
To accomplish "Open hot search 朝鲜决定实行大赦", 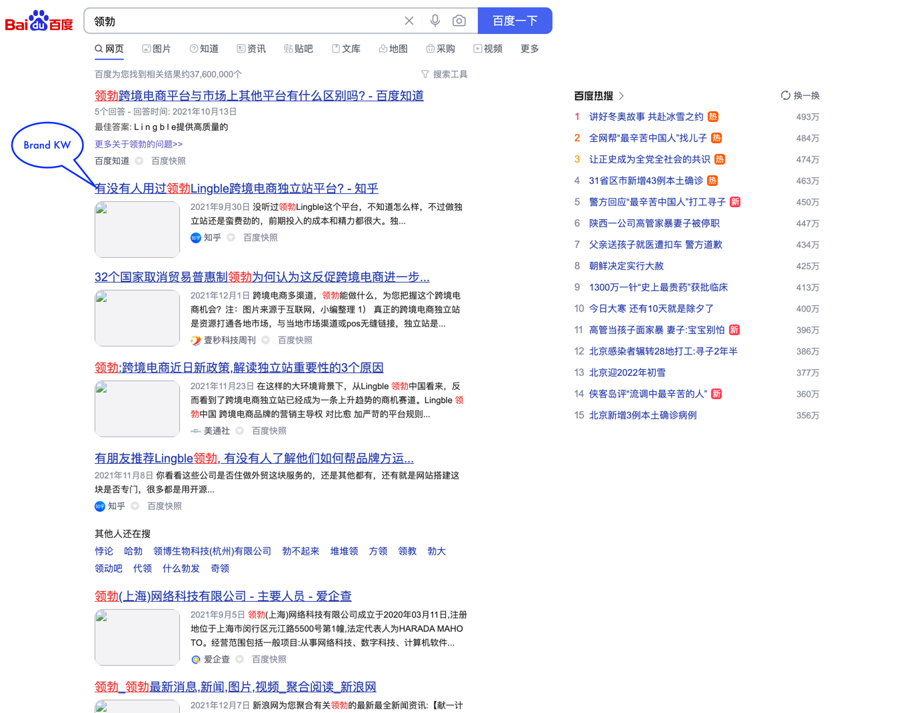I will point(626,266).
